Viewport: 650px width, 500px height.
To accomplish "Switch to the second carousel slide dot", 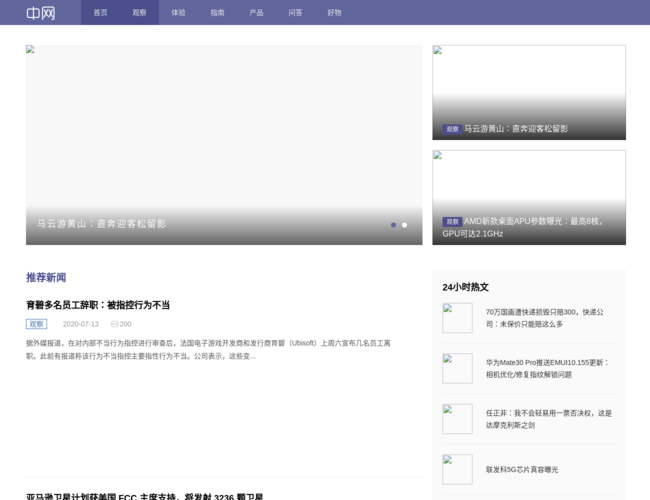I will 405,225.
